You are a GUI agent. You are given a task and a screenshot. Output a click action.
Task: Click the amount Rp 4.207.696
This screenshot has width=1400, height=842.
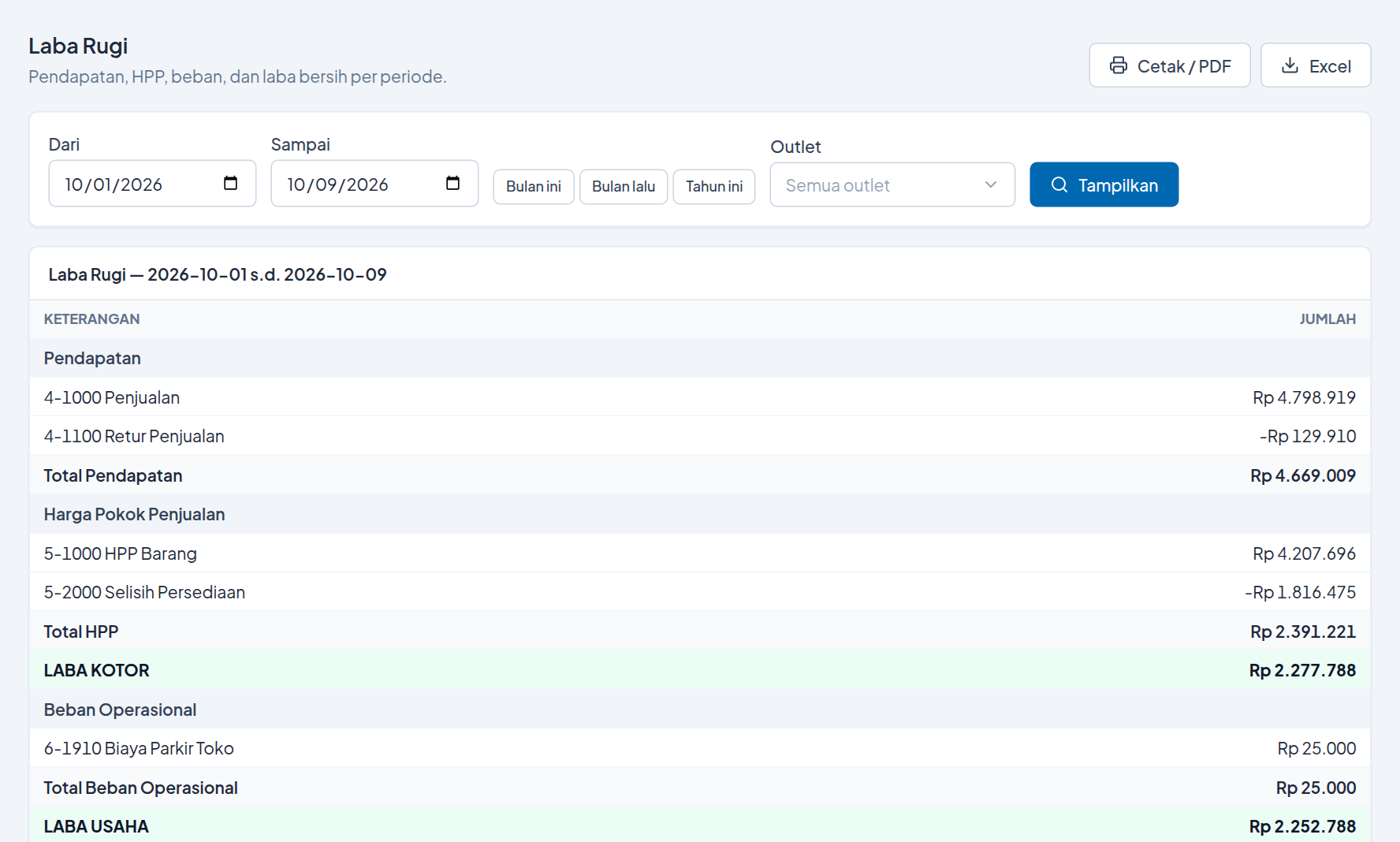(x=1304, y=553)
